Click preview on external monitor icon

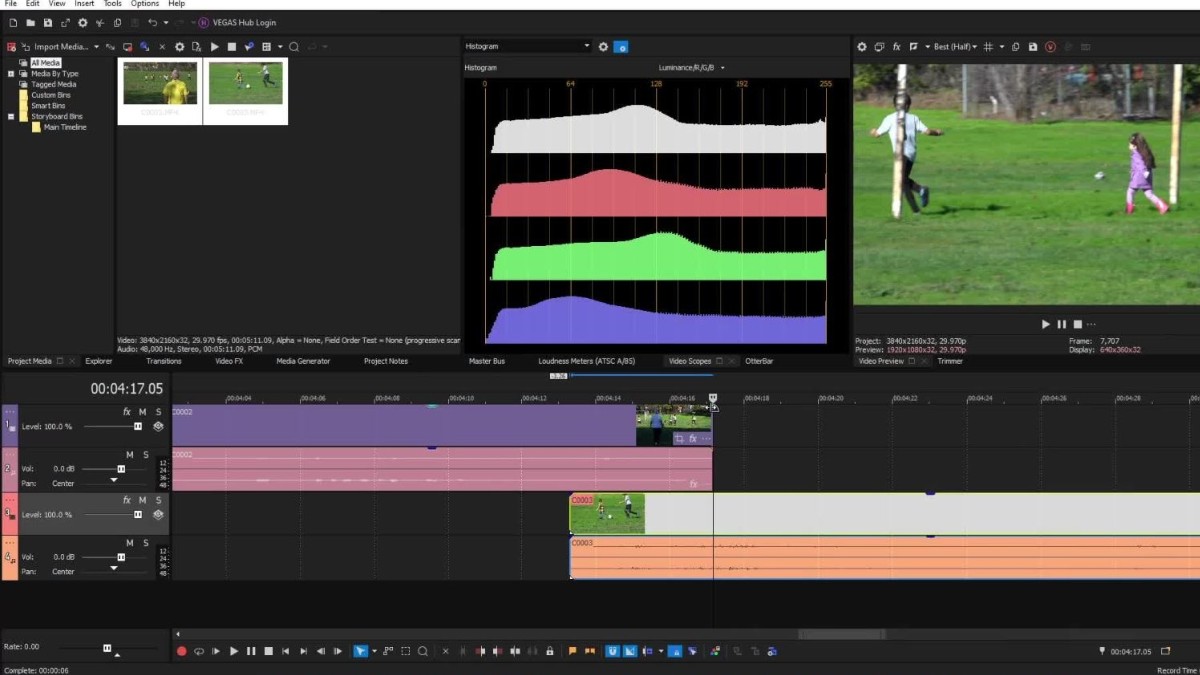(x=879, y=46)
